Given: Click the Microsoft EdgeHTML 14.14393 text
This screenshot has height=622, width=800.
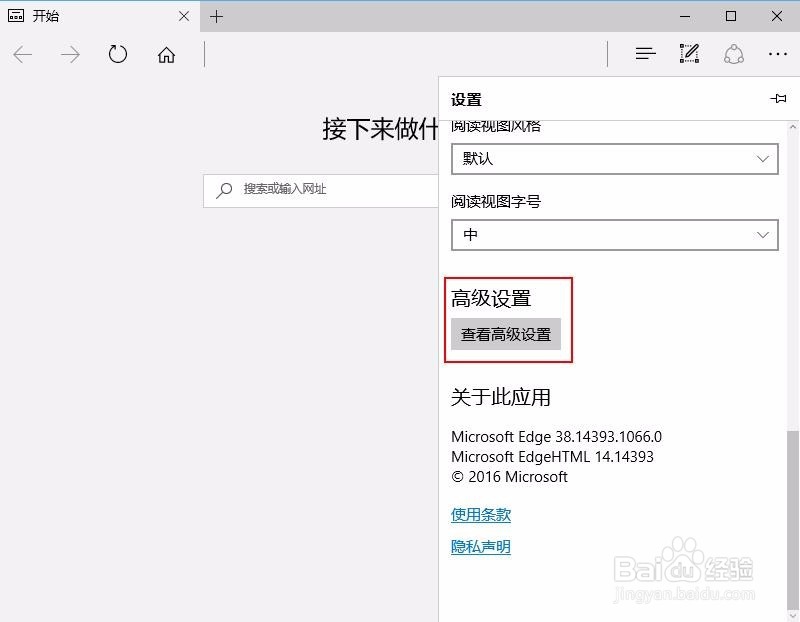Looking at the screenshot, I should (552, 457).
